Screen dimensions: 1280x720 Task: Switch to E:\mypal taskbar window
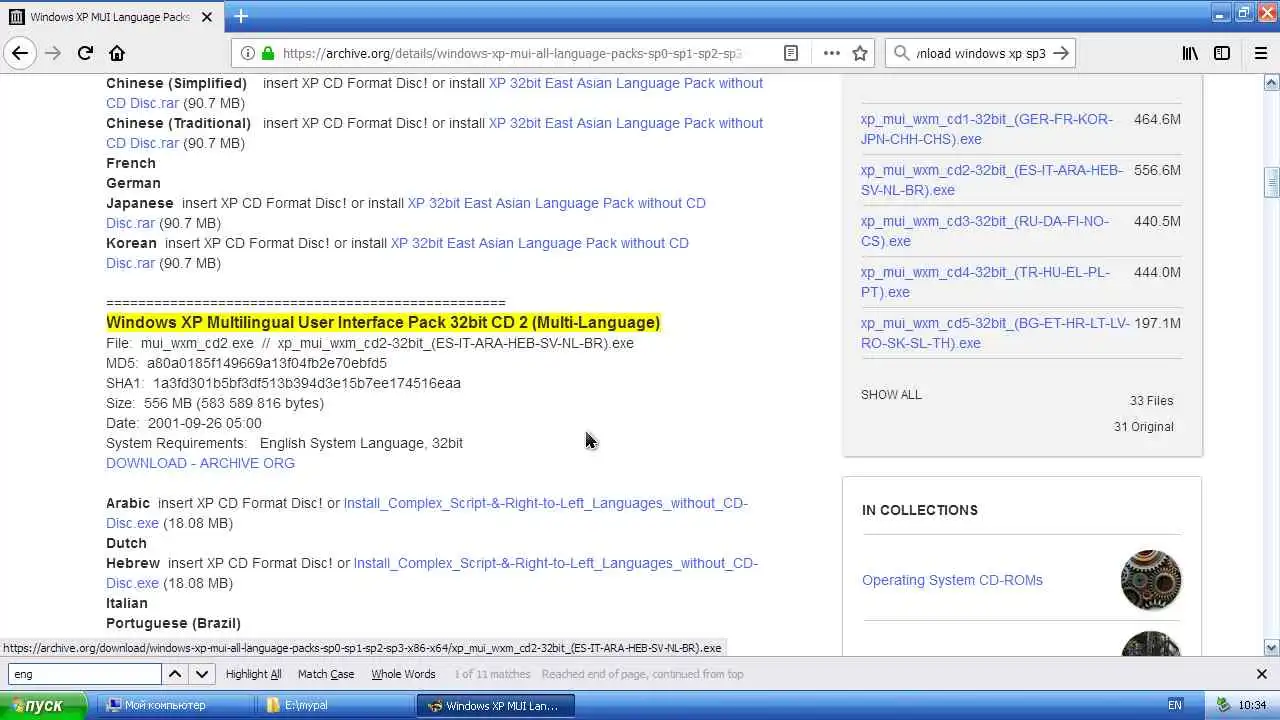[x=336, y=705]
